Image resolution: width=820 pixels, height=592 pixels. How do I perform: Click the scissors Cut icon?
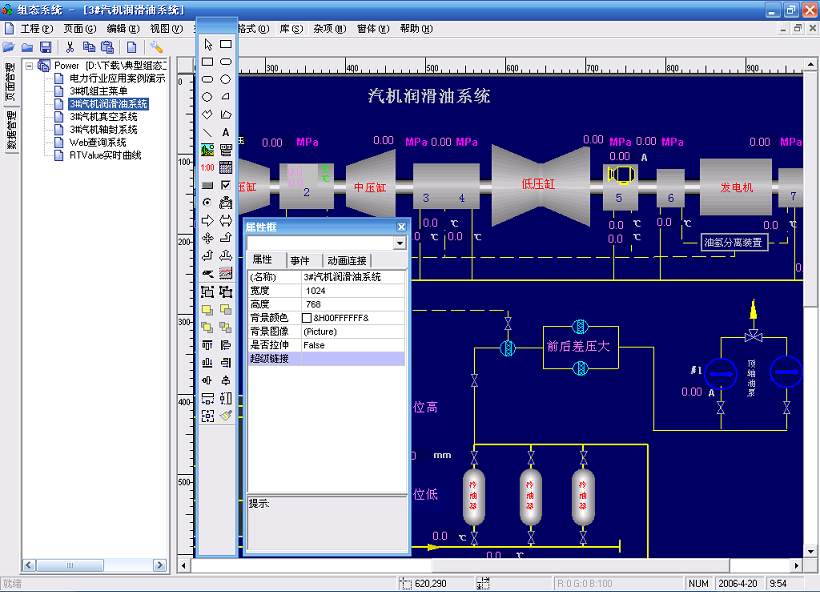pos(70,47)
